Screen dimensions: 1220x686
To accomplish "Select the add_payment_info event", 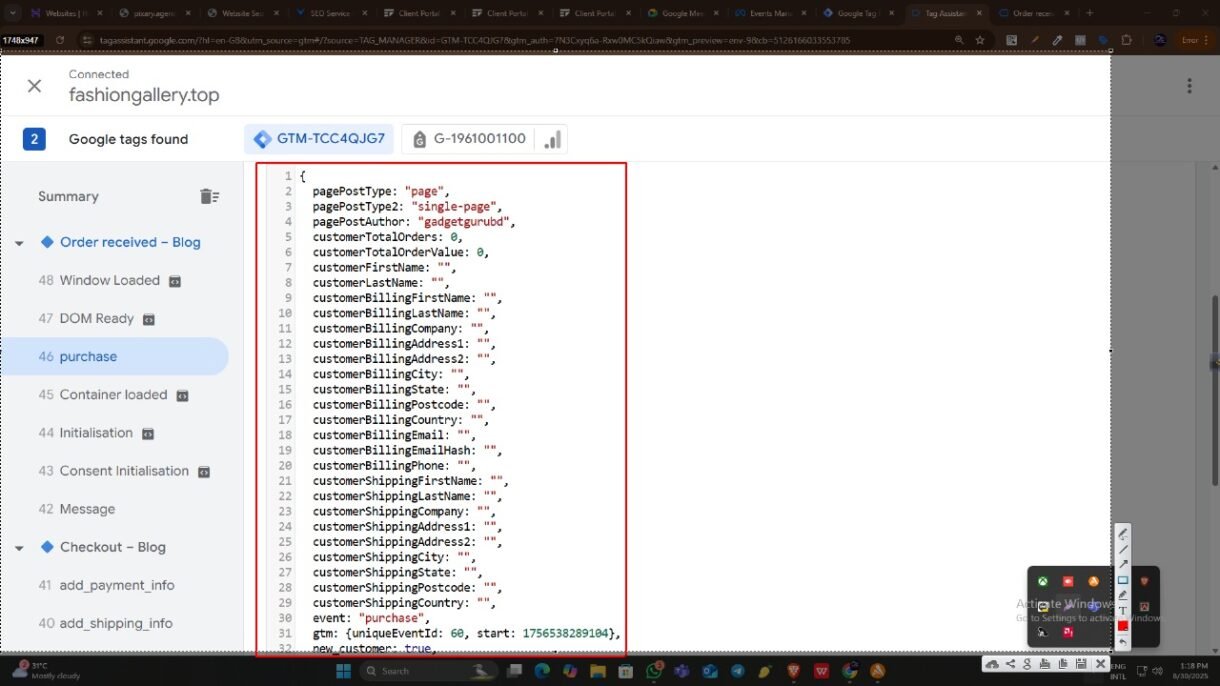I will point(116,585).
